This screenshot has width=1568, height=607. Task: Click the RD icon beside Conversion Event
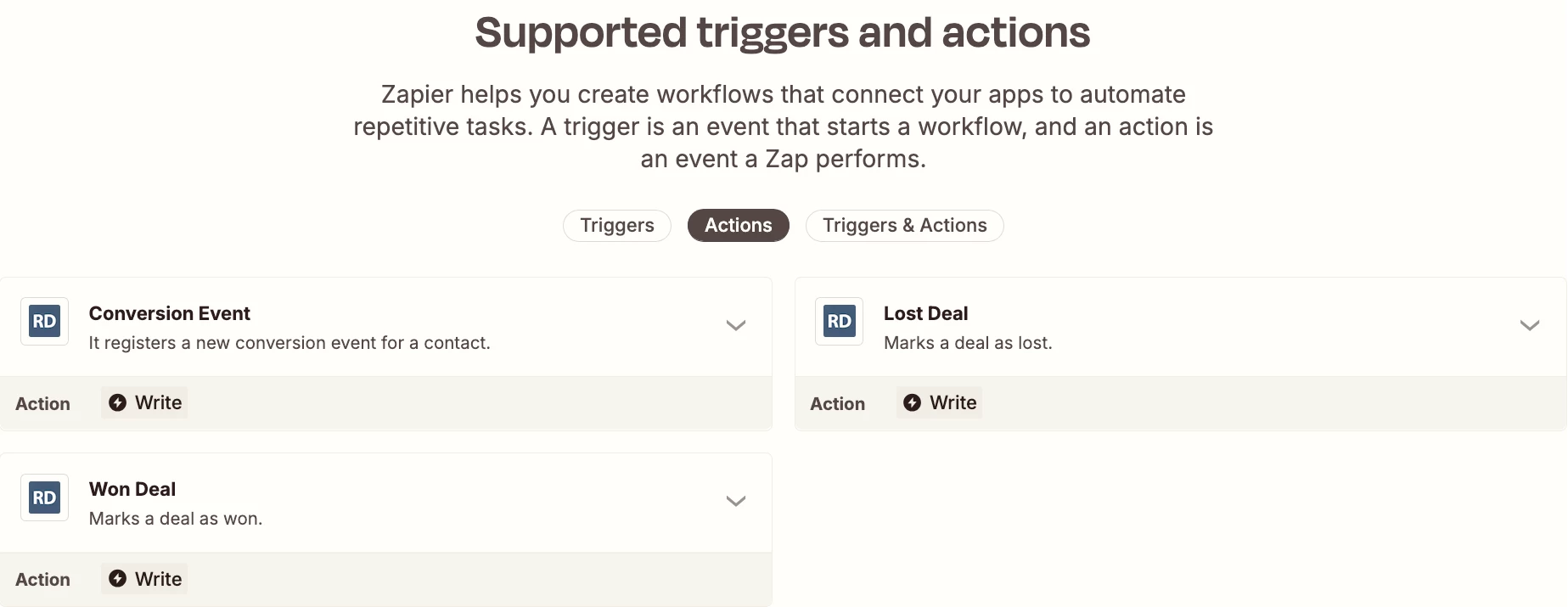point(44,321)
